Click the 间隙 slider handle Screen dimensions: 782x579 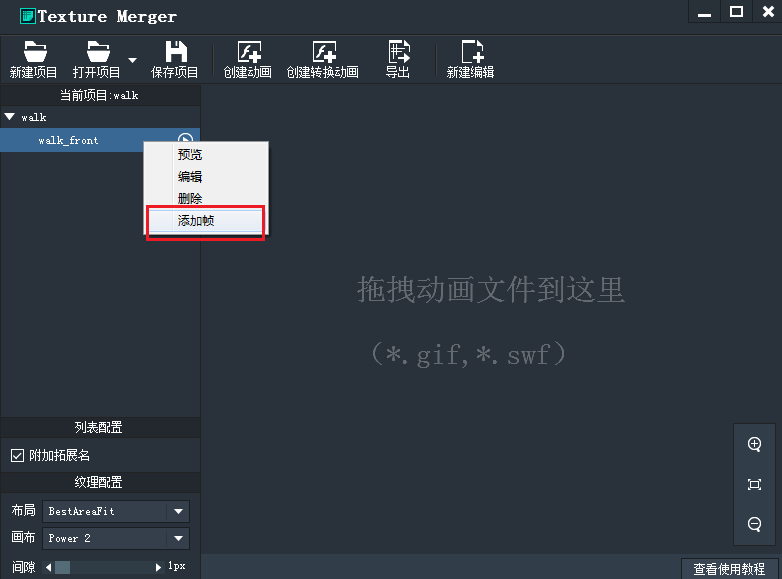[x=62, y=567]
